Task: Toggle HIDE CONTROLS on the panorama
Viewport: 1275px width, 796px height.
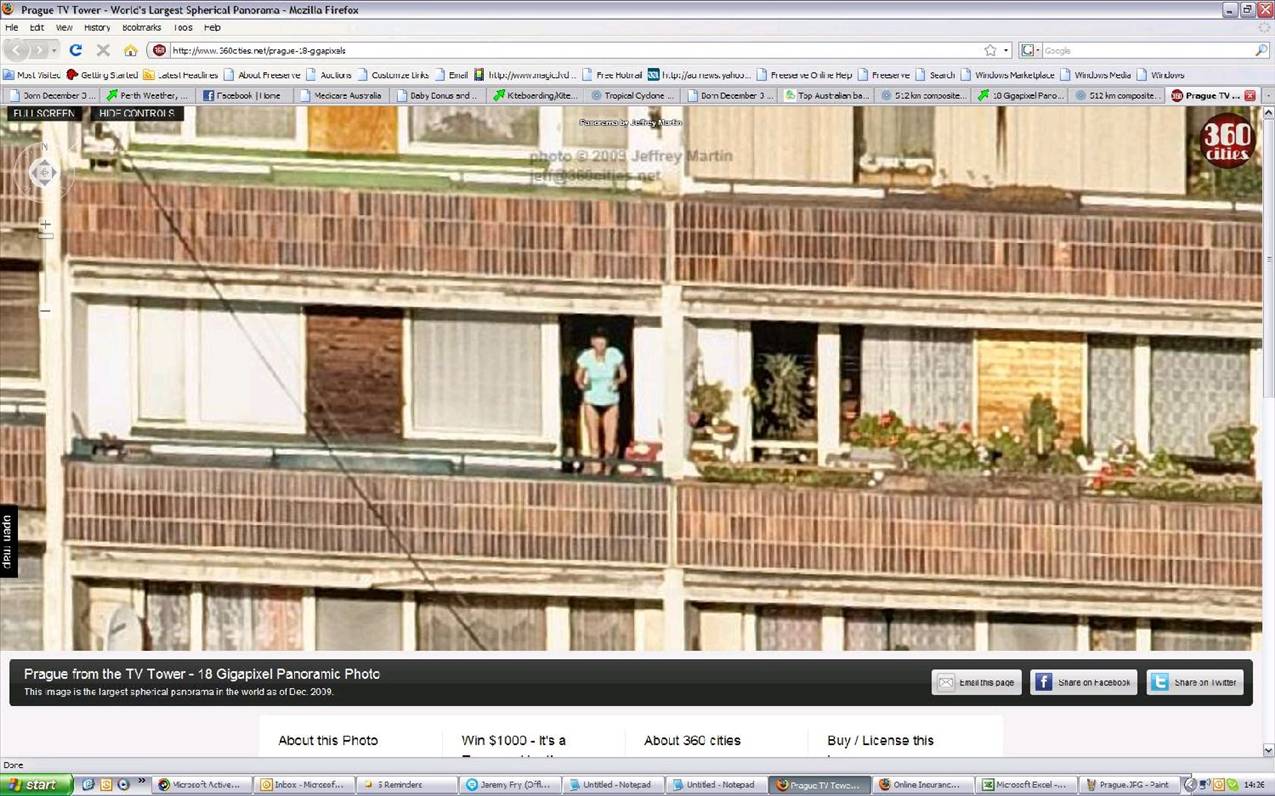Action: [137, 114]
